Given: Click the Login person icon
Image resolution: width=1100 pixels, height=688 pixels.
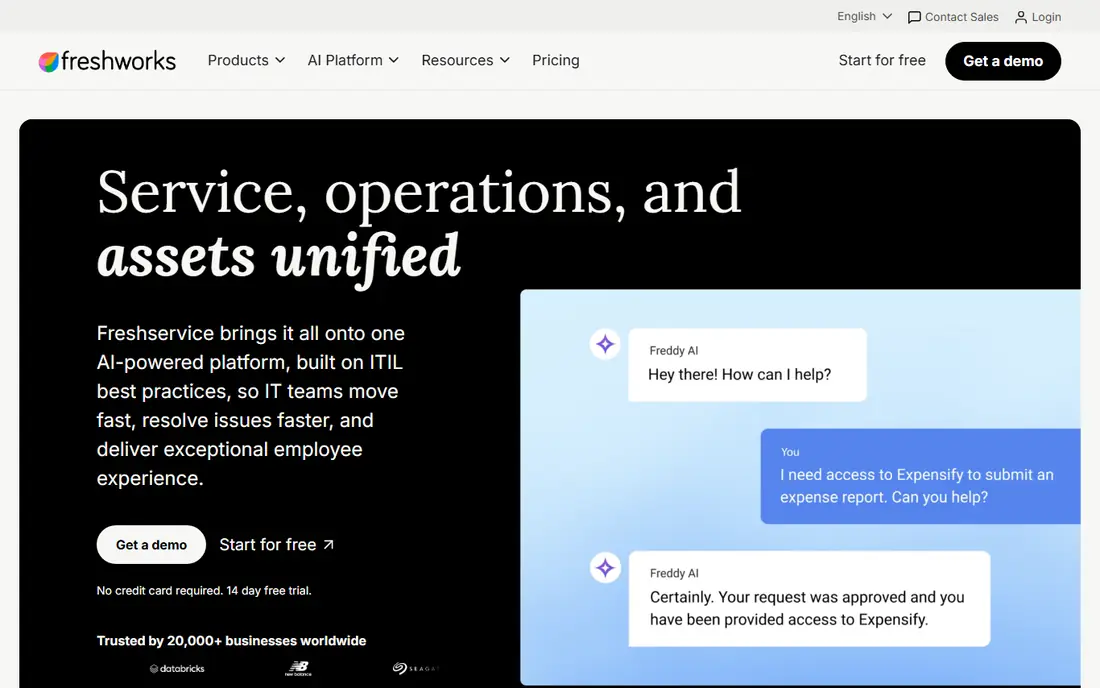Looking at the screenshot, I should pos(1021,18).
